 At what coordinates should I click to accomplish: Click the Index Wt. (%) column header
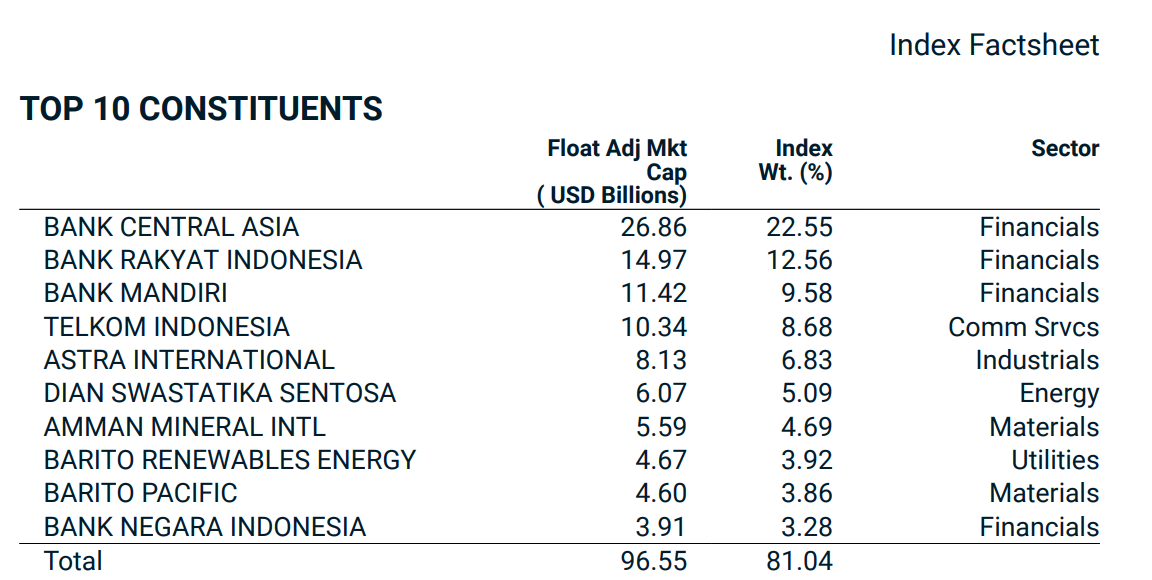(x=797, y=160)
